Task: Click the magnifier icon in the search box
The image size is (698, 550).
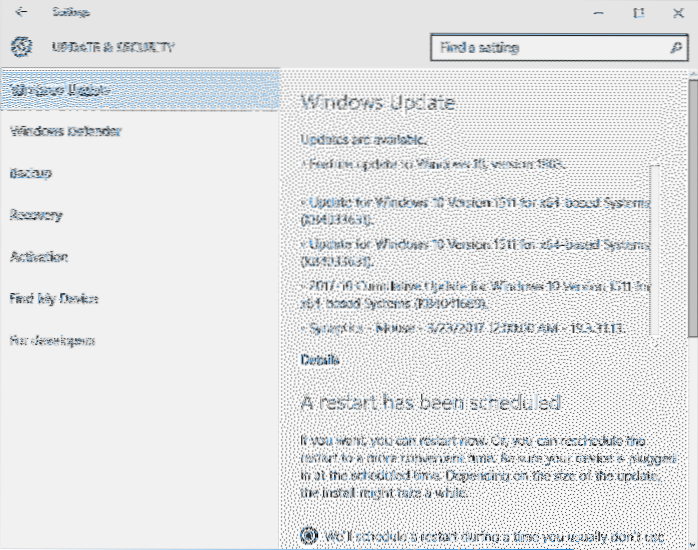Action: coord(675,47)
